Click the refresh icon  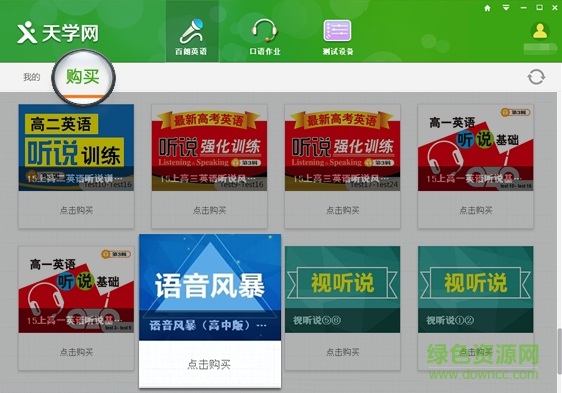tap(536, 77)
